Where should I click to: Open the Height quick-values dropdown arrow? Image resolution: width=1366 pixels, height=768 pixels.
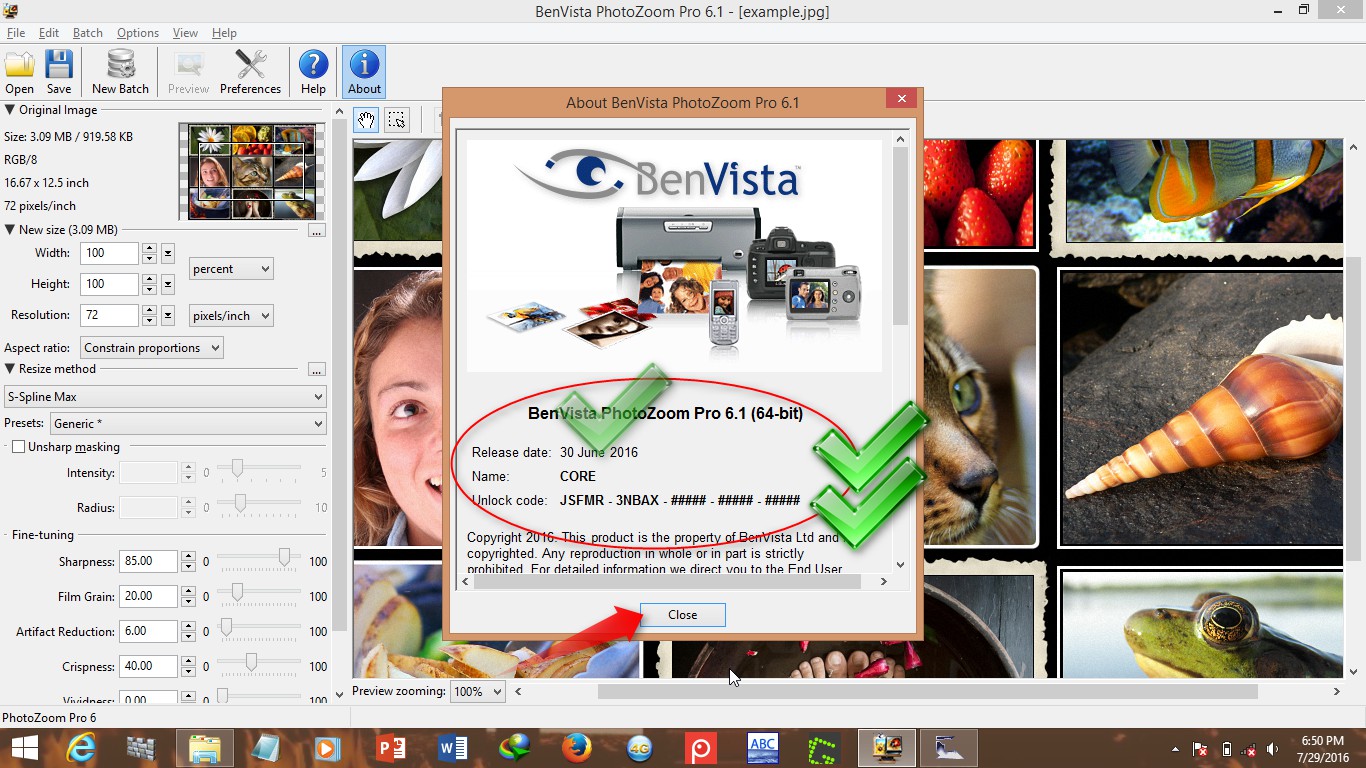pos(168,284)
